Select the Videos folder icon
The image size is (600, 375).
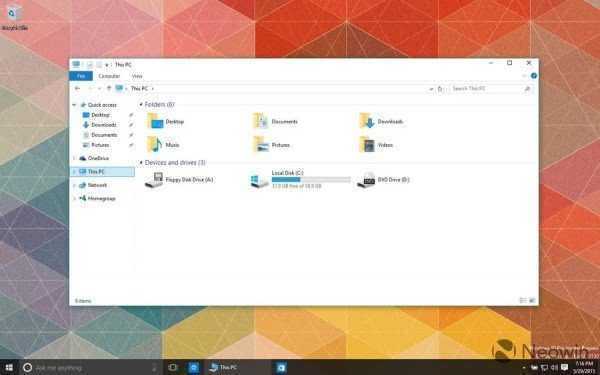(x=367, y=145)
